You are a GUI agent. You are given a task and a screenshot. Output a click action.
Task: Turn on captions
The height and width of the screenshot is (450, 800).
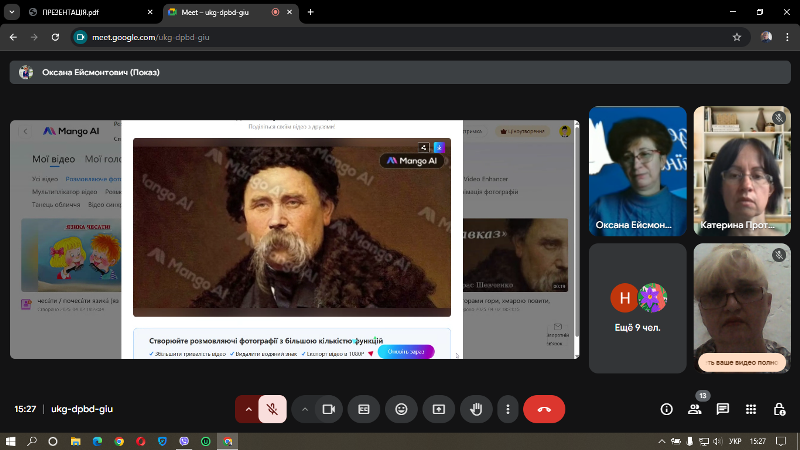[x=364, y=409]
